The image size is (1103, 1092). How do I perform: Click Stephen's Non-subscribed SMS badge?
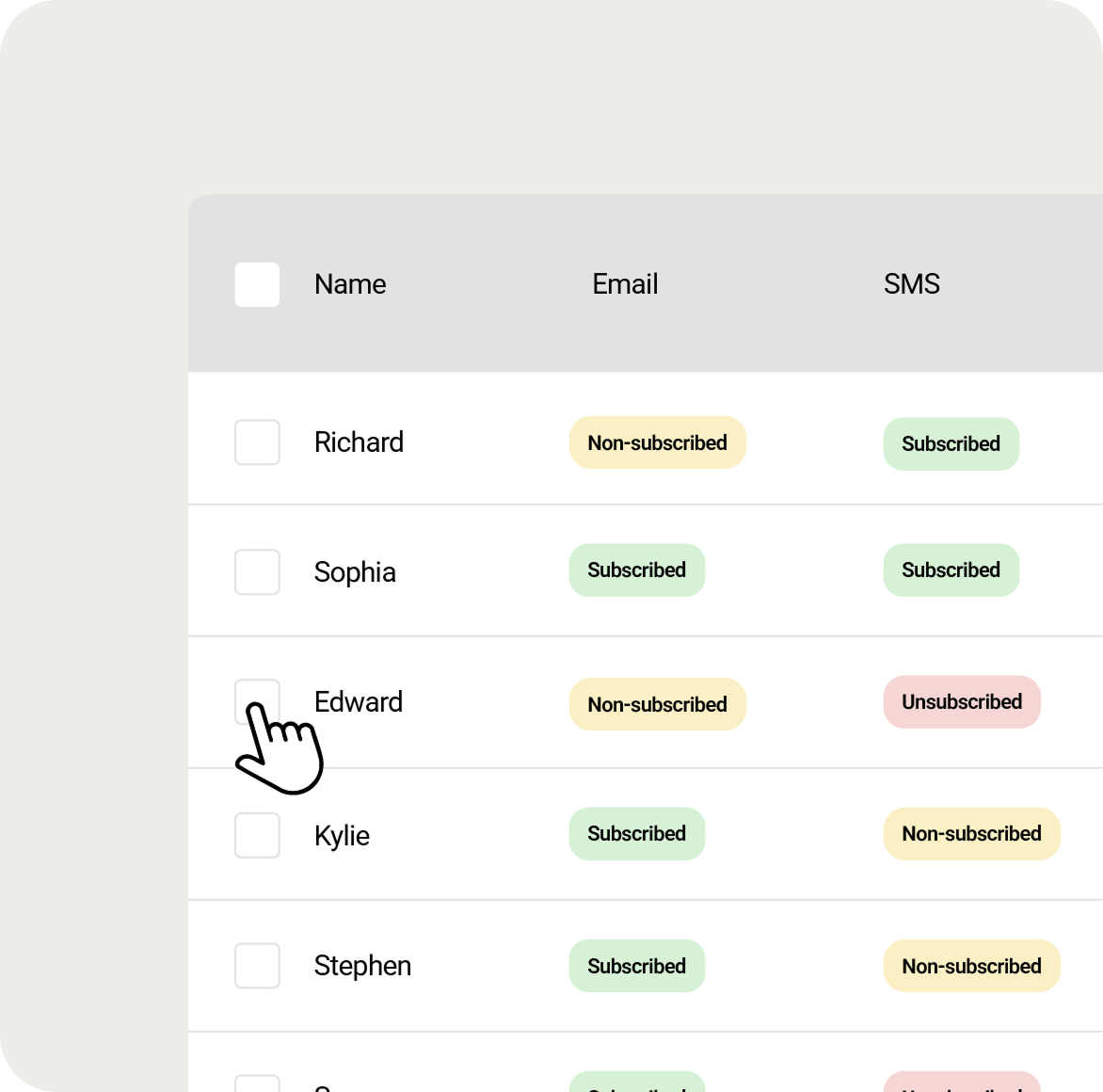point(971,966)
